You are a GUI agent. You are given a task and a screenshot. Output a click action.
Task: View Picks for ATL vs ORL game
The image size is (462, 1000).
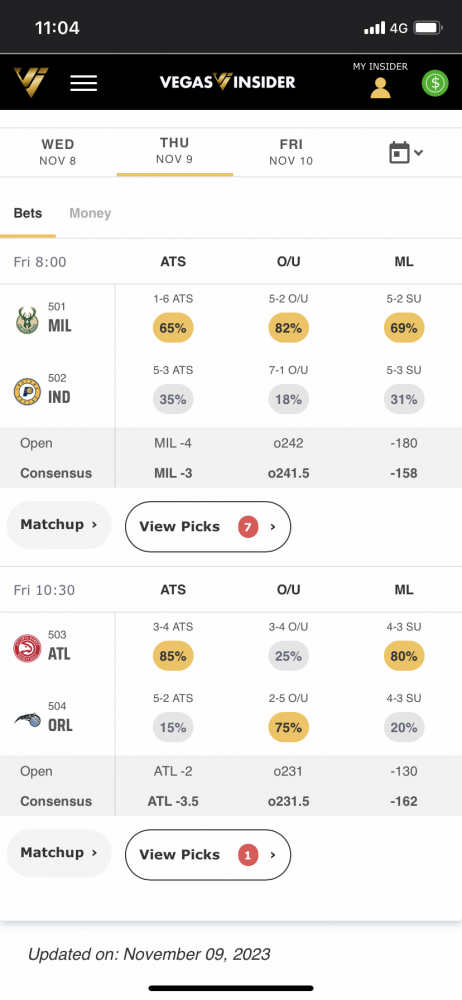click(208, 855)
